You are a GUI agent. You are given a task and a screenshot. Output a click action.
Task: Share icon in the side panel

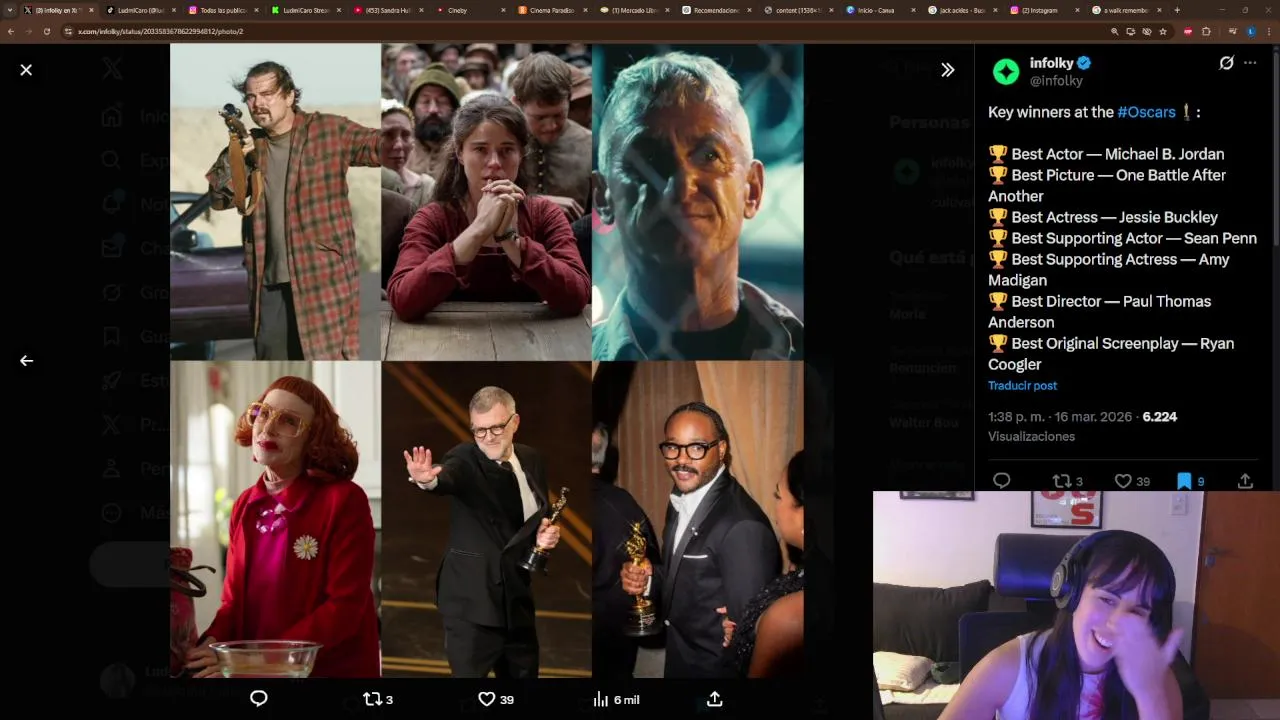pyautogui.click(x=1245, y=481)
